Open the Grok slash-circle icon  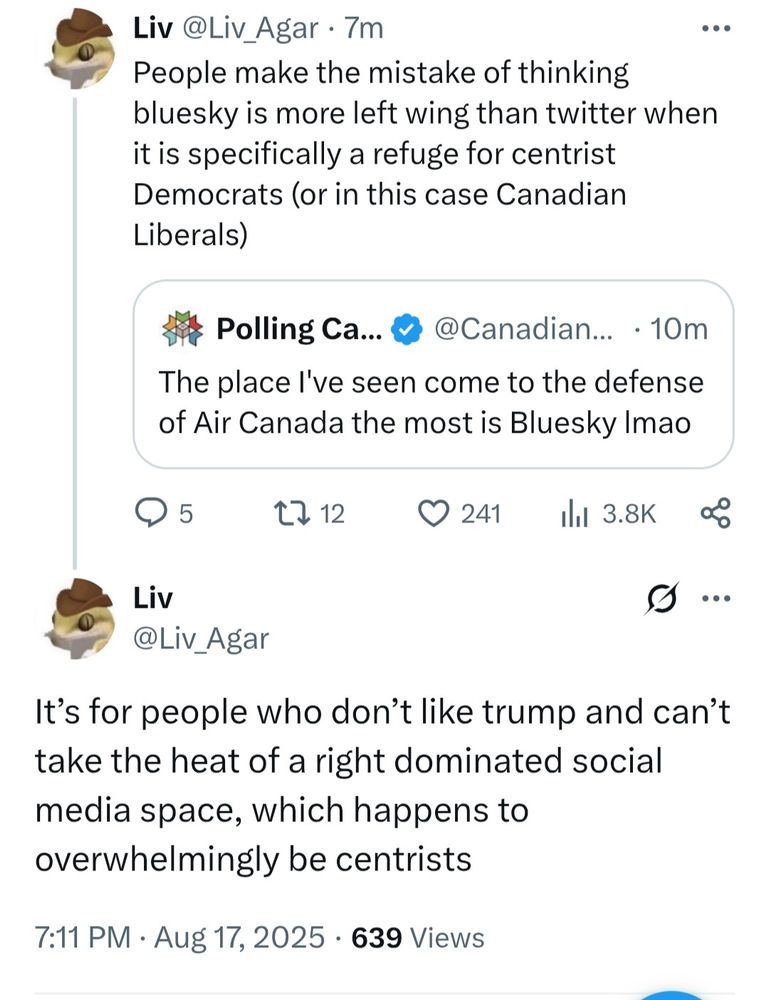click(662, 602)
